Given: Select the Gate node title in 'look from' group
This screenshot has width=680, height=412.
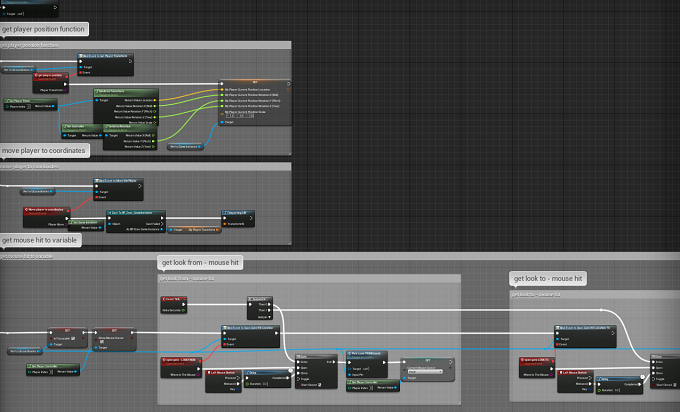Looking at the screenshot, I should (316, 356).
